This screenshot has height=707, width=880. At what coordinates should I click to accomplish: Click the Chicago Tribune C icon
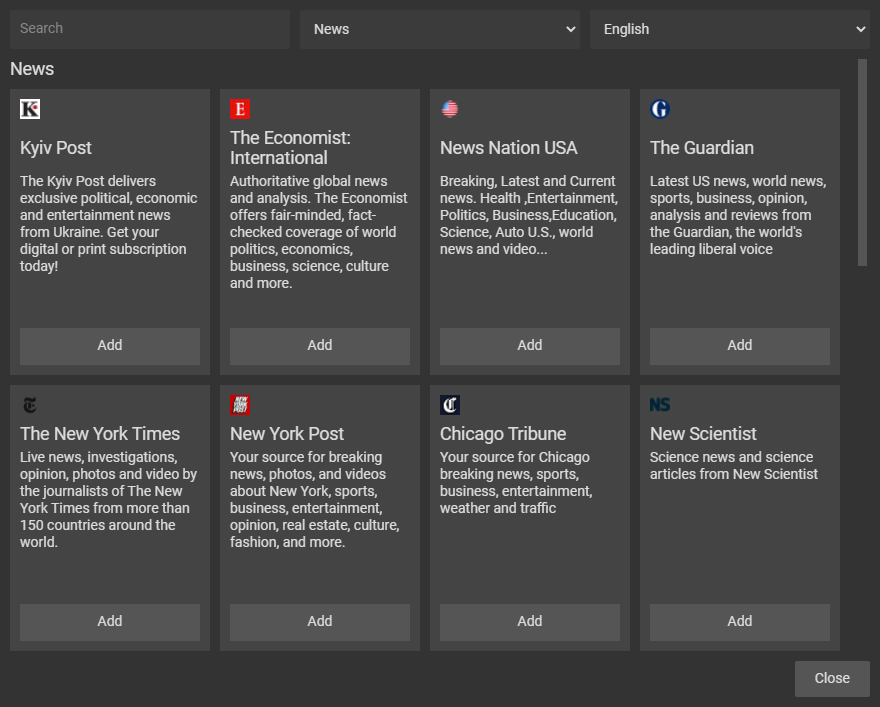pyautogui.click(x=450, y=405)
